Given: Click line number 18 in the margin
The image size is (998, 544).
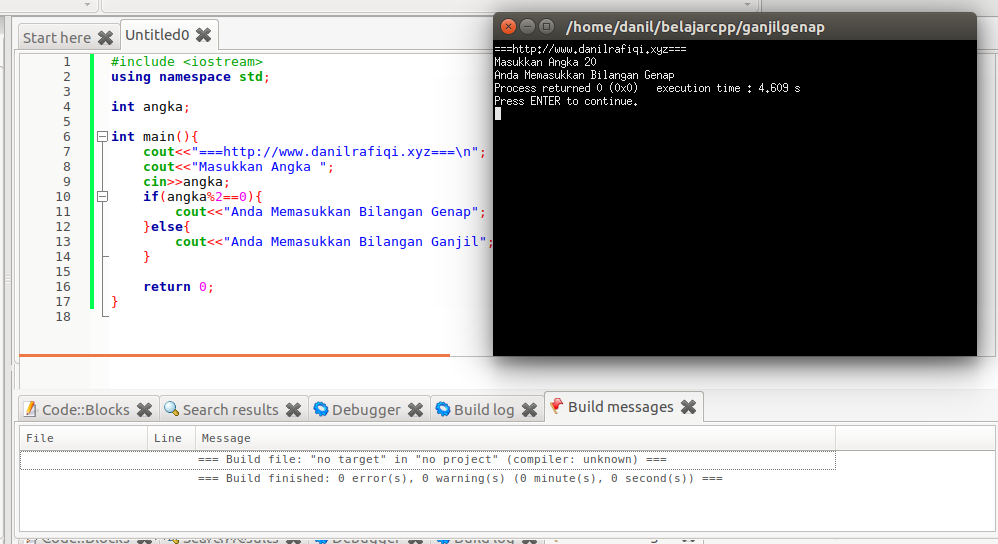Looking at the screenshot, I should click(x=63, y=317).
